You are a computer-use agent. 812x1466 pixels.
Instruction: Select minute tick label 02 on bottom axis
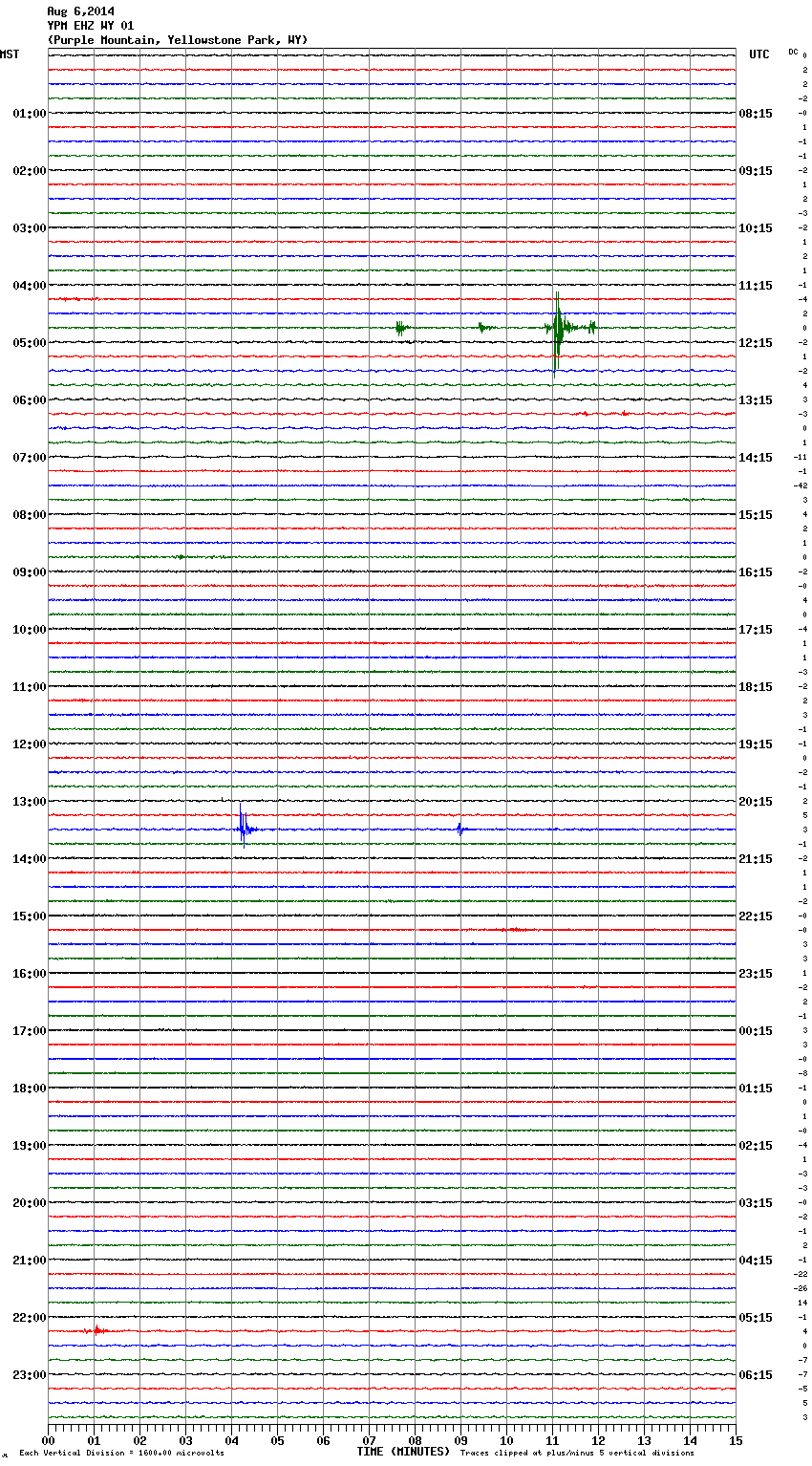[x=139, y=1440]
